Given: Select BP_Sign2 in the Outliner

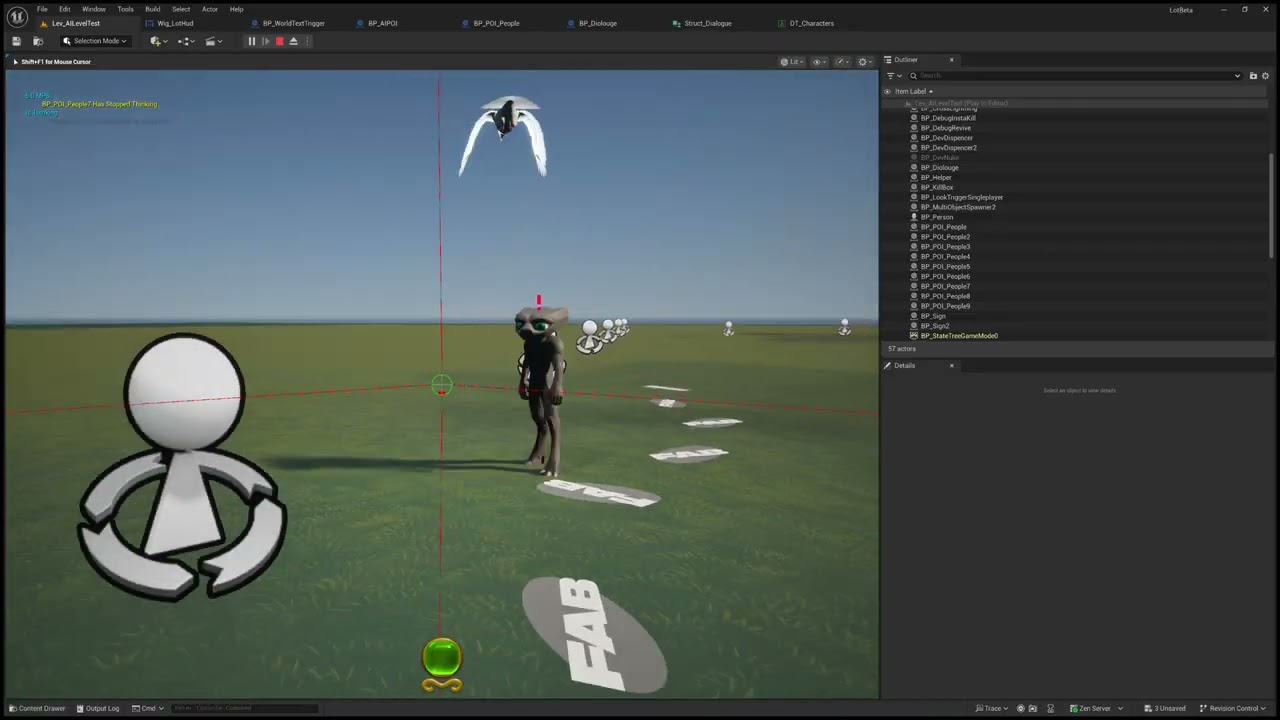Looking at the screenshot, I should pos(935,326).
